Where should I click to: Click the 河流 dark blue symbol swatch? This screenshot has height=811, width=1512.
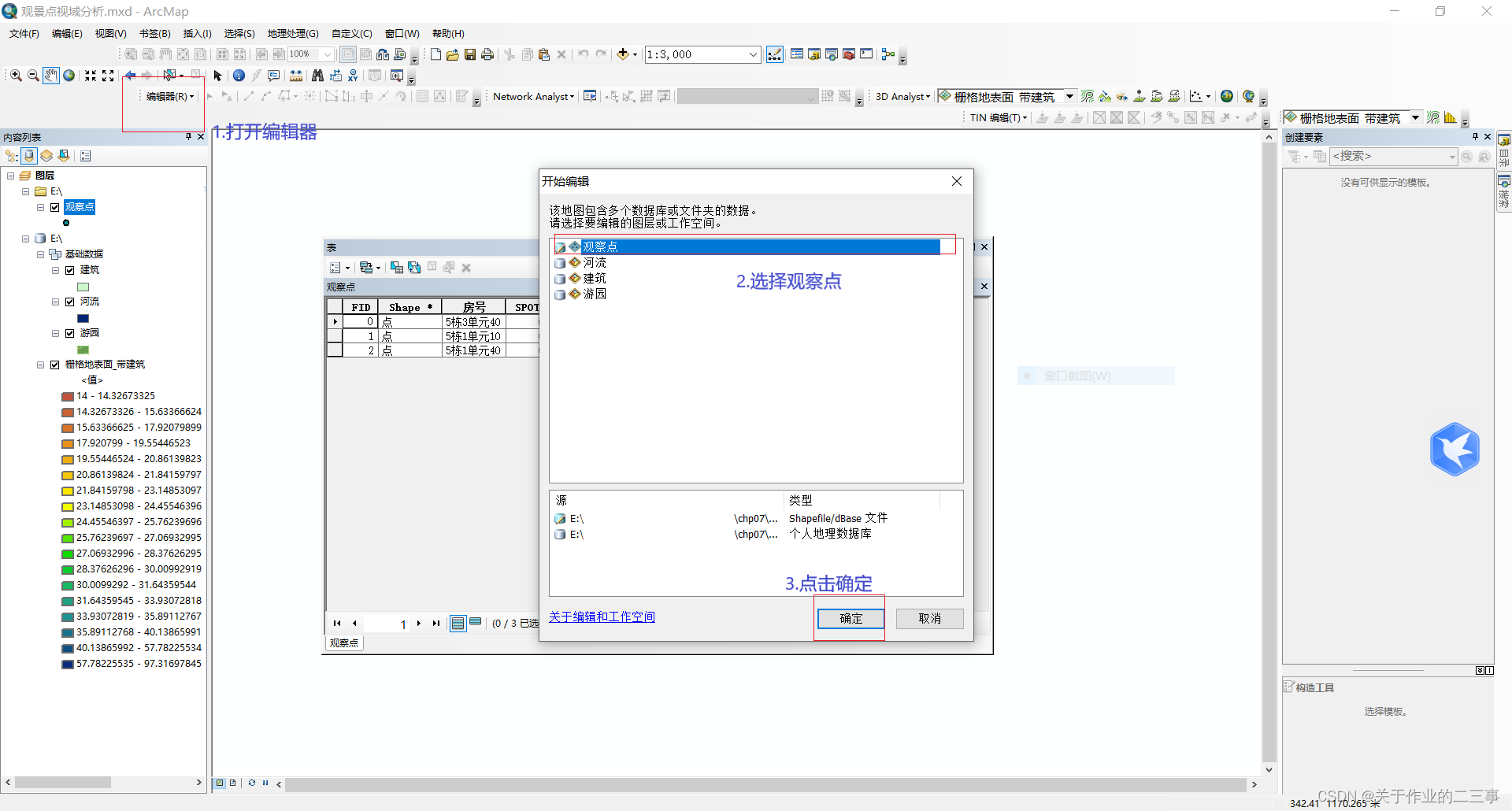[x=83, y=318]
